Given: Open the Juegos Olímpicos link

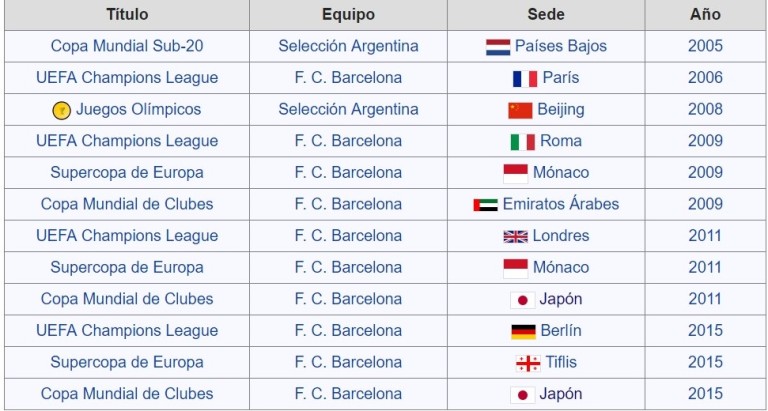Looking at the screenshot, I should pos(138,109).
